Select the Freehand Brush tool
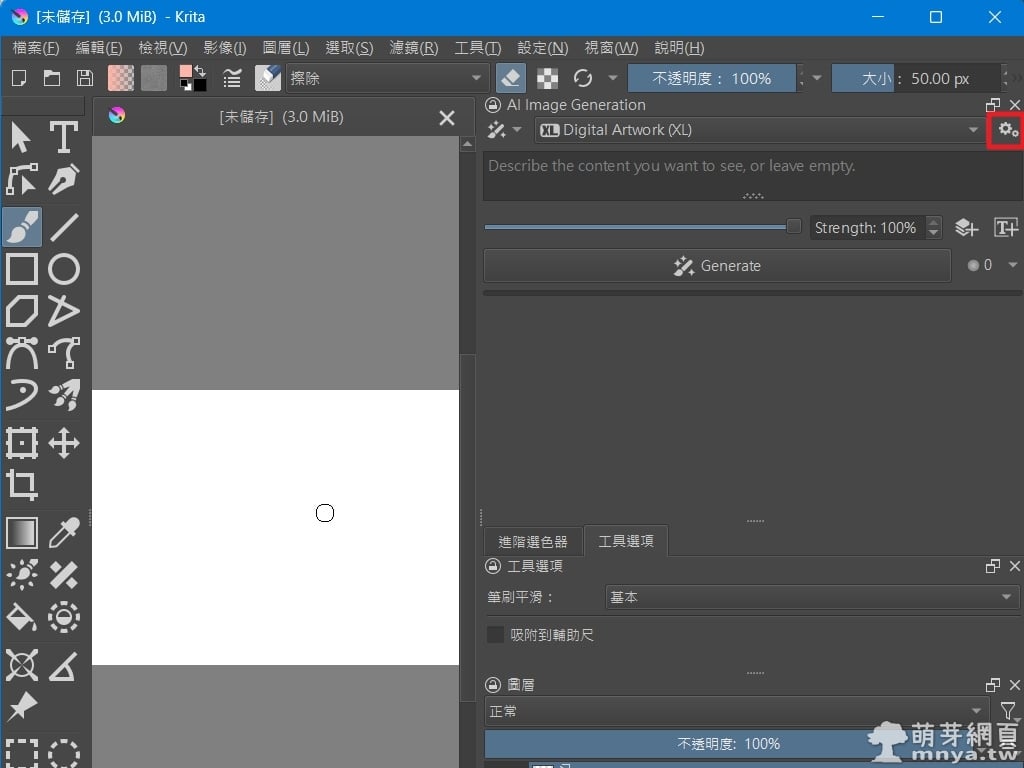 pos(22,226)
